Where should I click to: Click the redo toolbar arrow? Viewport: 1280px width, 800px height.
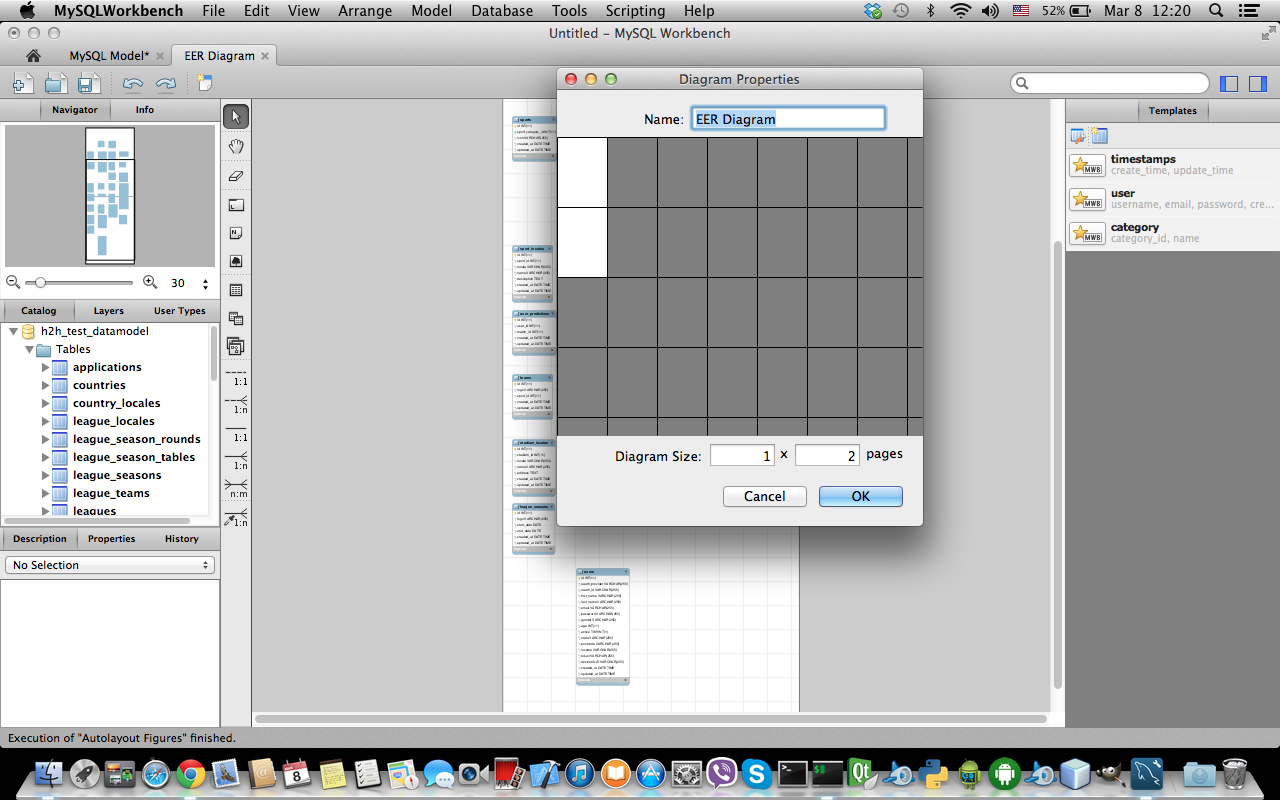[166, 84]
